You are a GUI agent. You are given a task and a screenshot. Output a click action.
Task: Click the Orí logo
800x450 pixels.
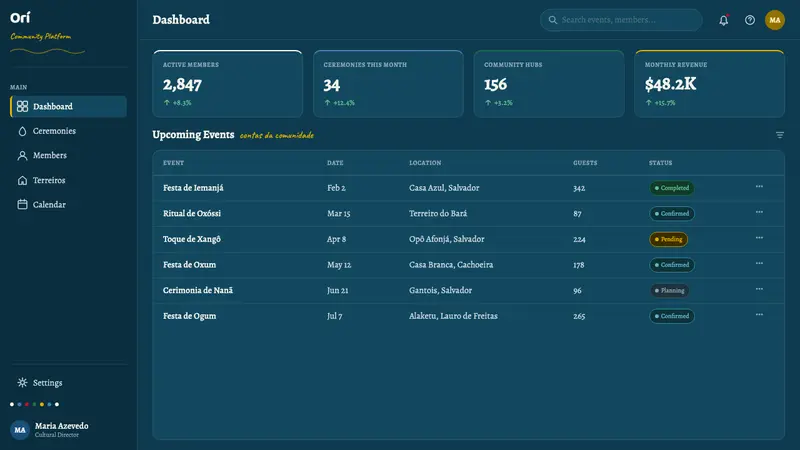[x=20, y=18]
